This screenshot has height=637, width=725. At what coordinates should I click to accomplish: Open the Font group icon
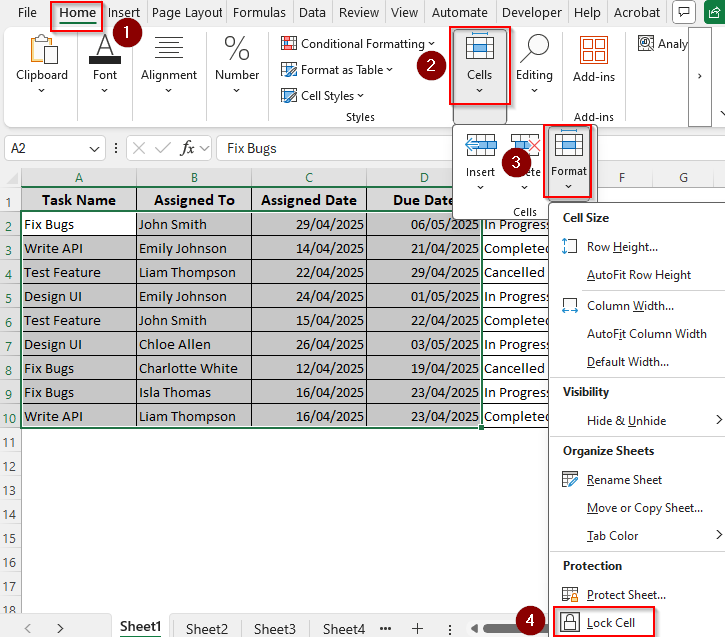click(105, 50)
